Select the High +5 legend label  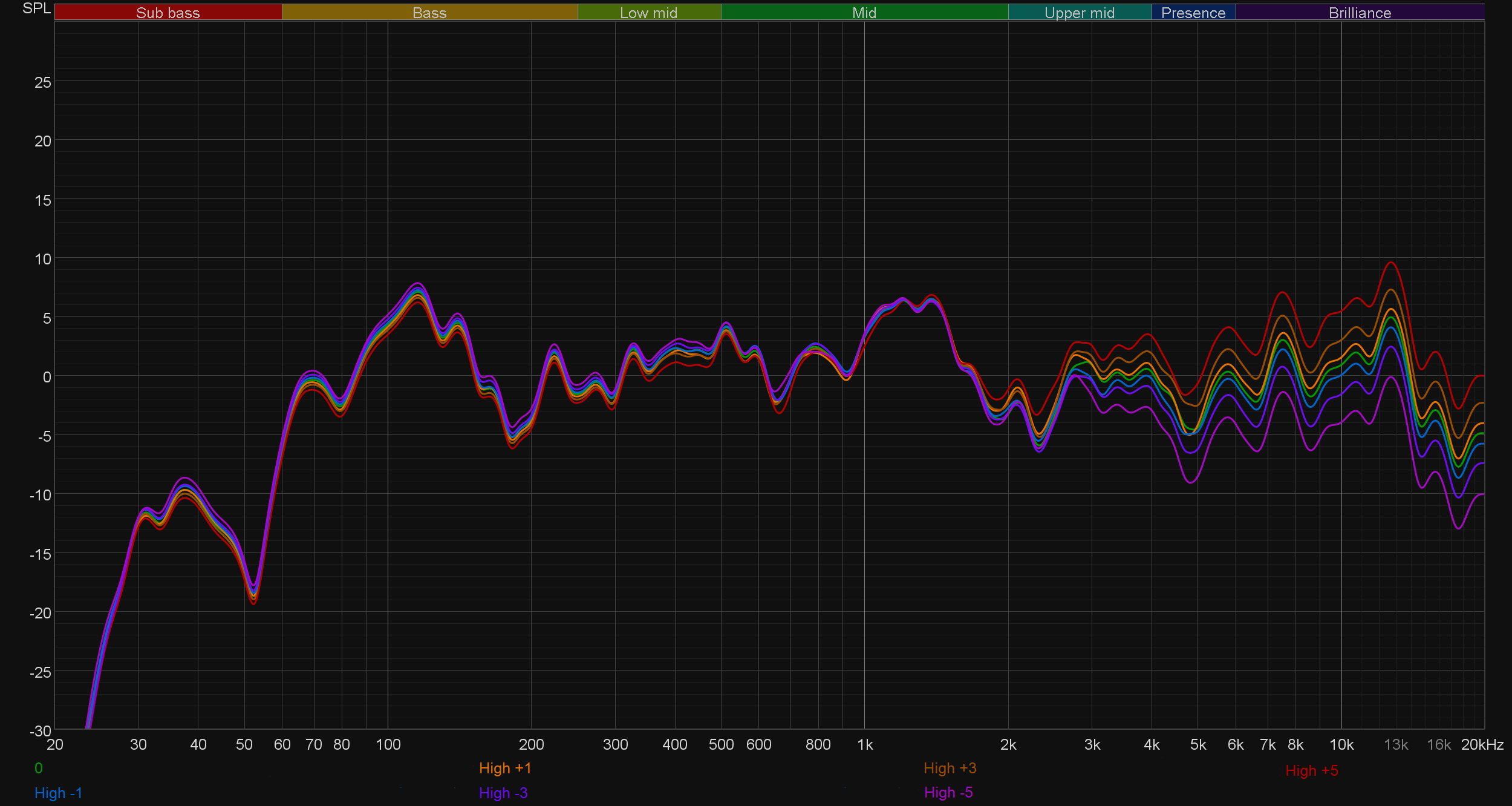tap(1311, 770)
